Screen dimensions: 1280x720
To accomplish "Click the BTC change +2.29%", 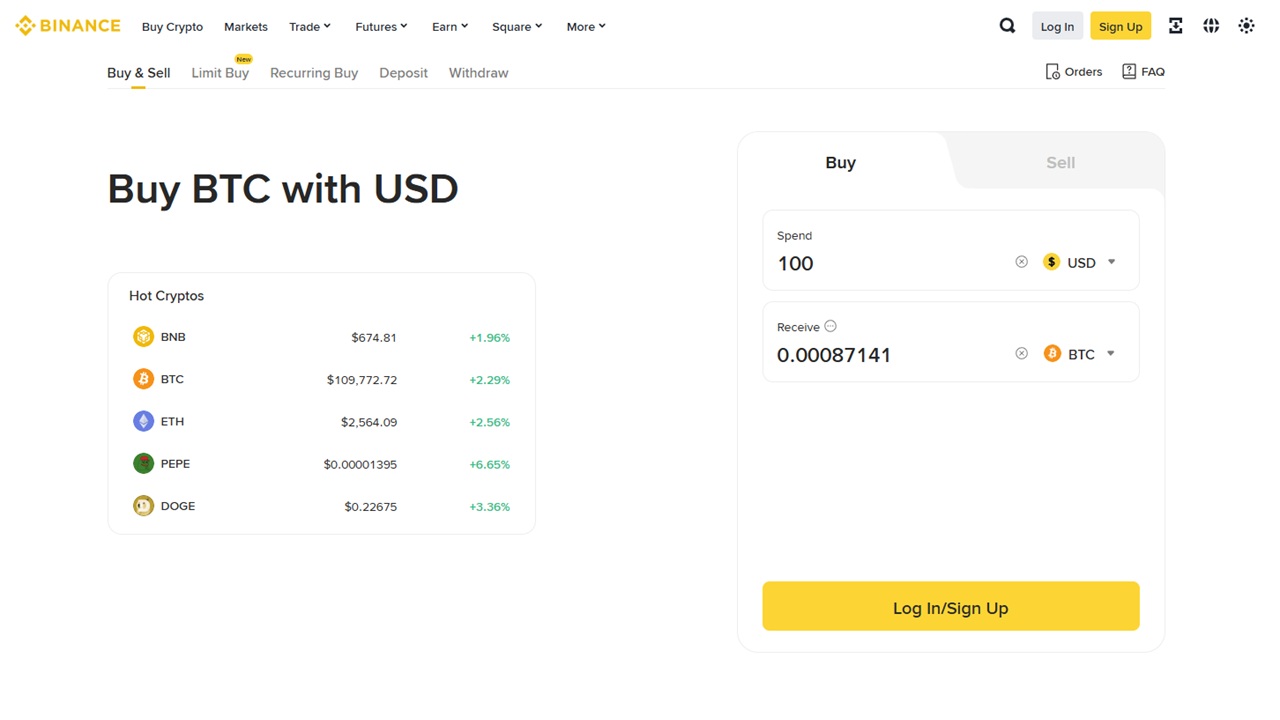I will coord(489,380).
